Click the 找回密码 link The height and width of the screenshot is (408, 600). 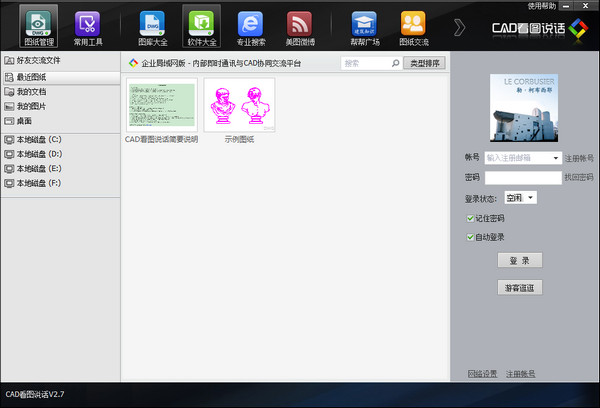point(579,177)
